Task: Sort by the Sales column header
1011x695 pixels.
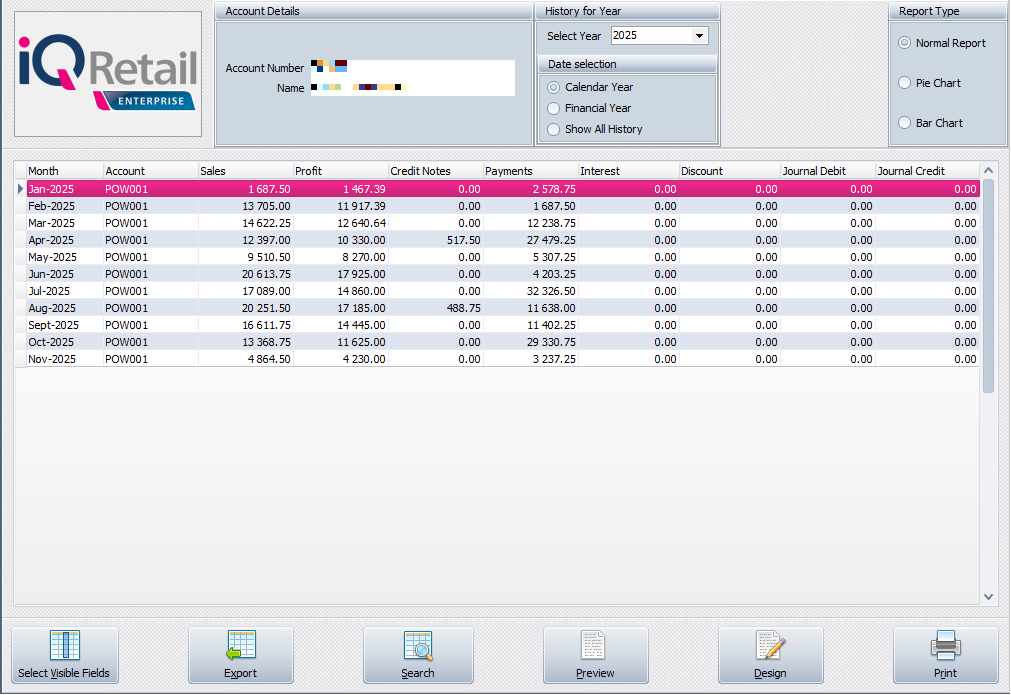Action: [244, 171]
